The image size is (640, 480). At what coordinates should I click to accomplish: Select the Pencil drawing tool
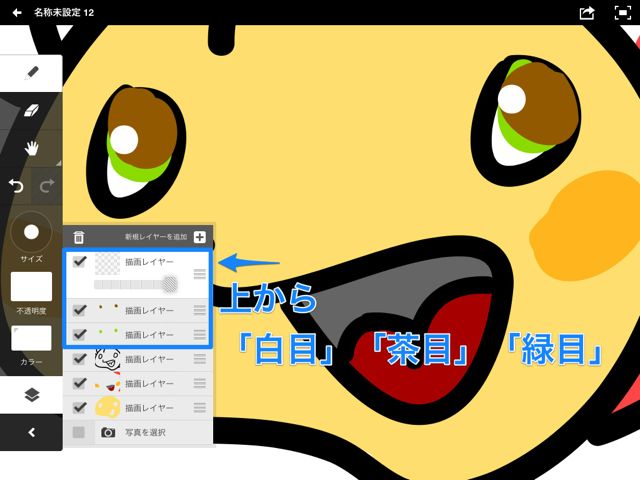point(31,73)
